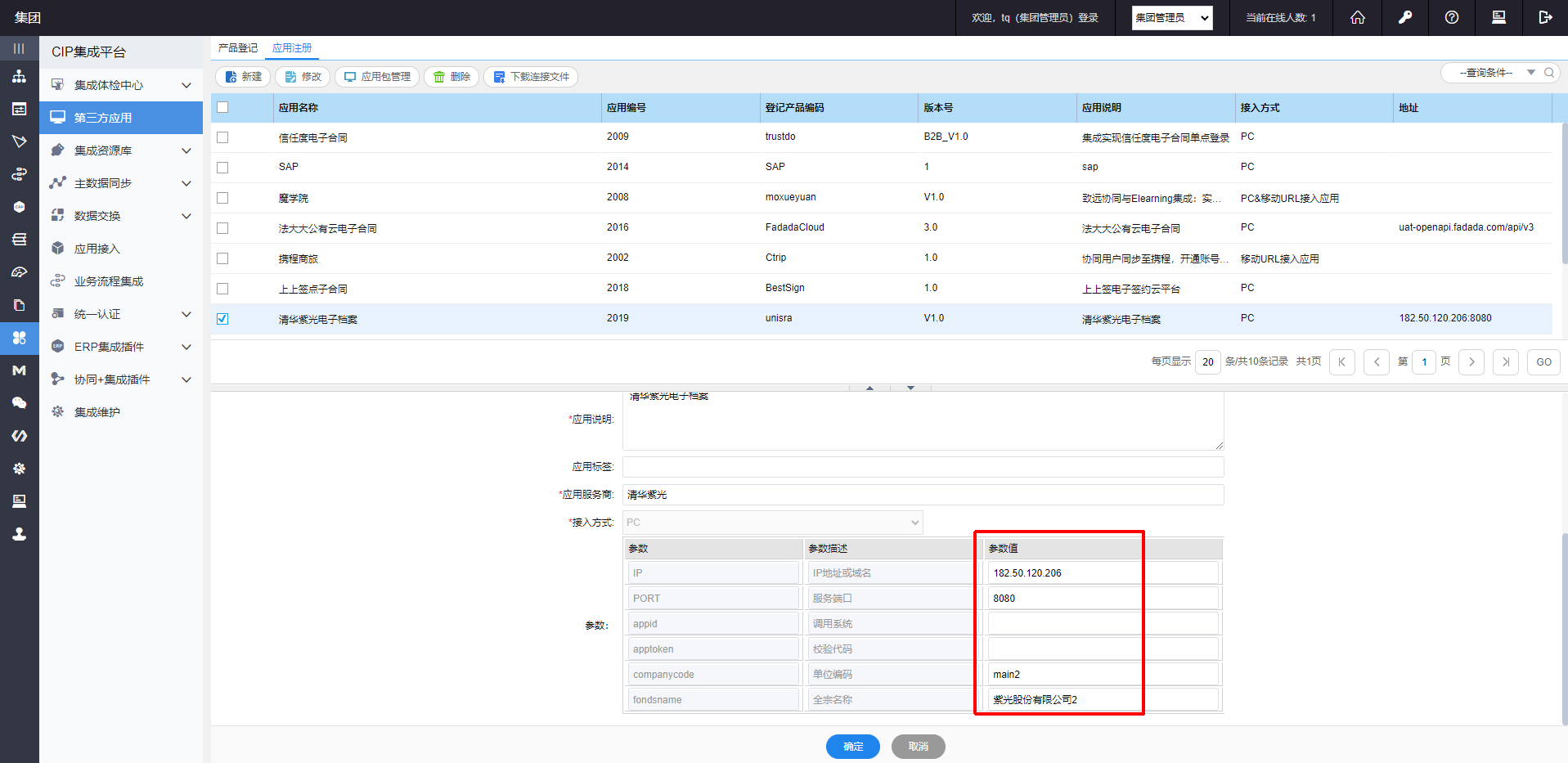Screen dimensions: 1568x763
Task: Click the 确定 confirm button
Action: click(x=852, y=747)
